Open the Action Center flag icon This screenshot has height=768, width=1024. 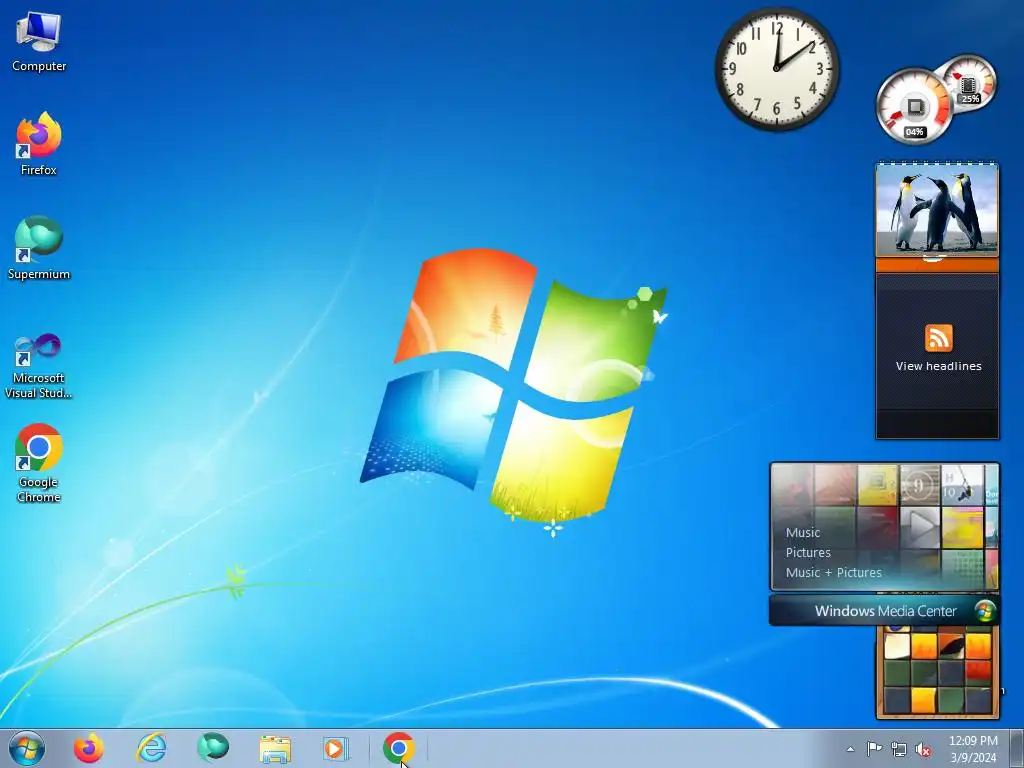pos(874,749)
